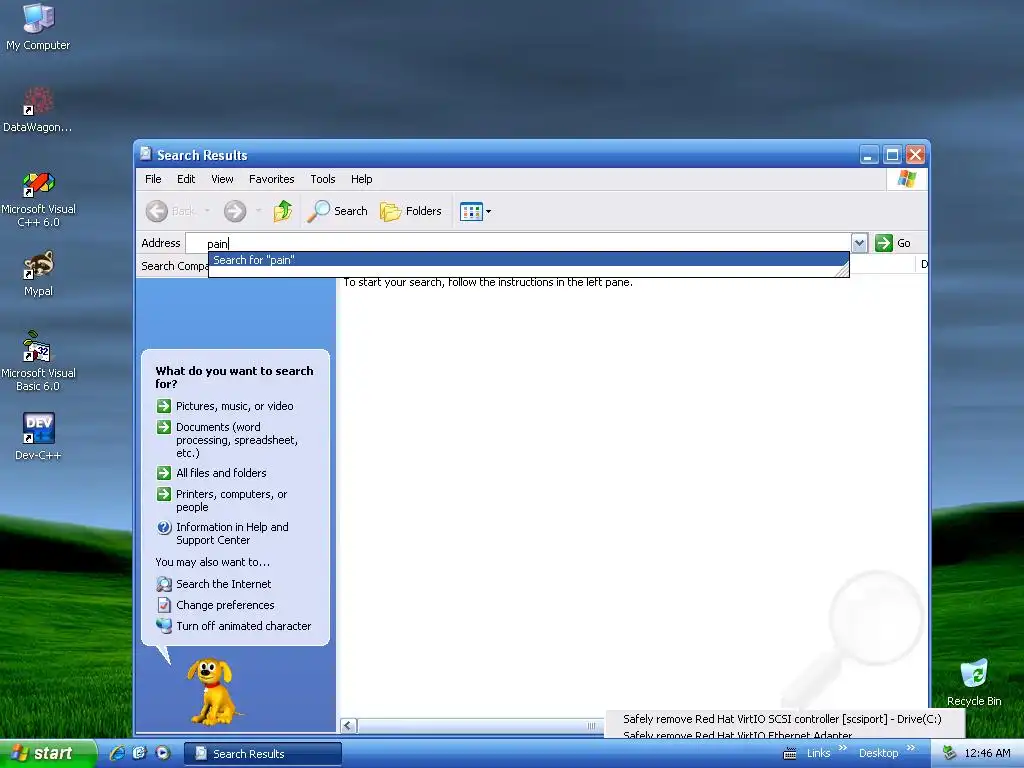1024x768 pixels.
Task: Close the Search Results window
Action: coord(916,155)
